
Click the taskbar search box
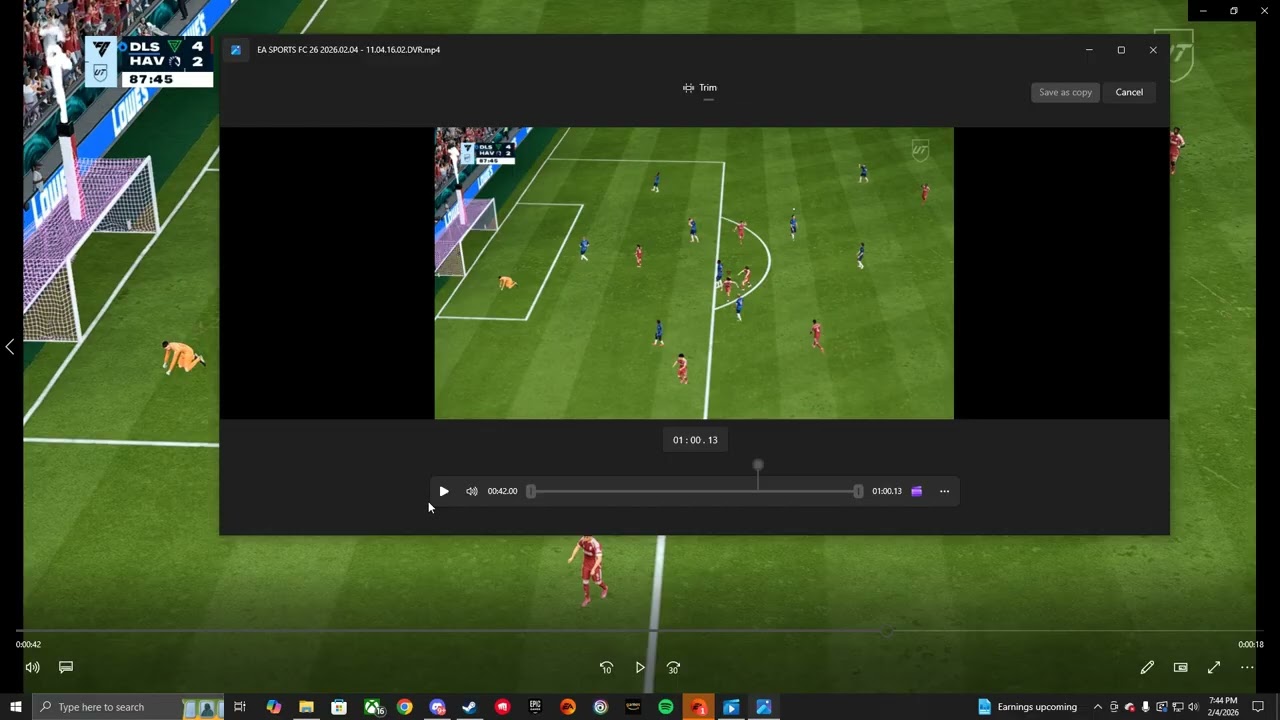(128, 707)
